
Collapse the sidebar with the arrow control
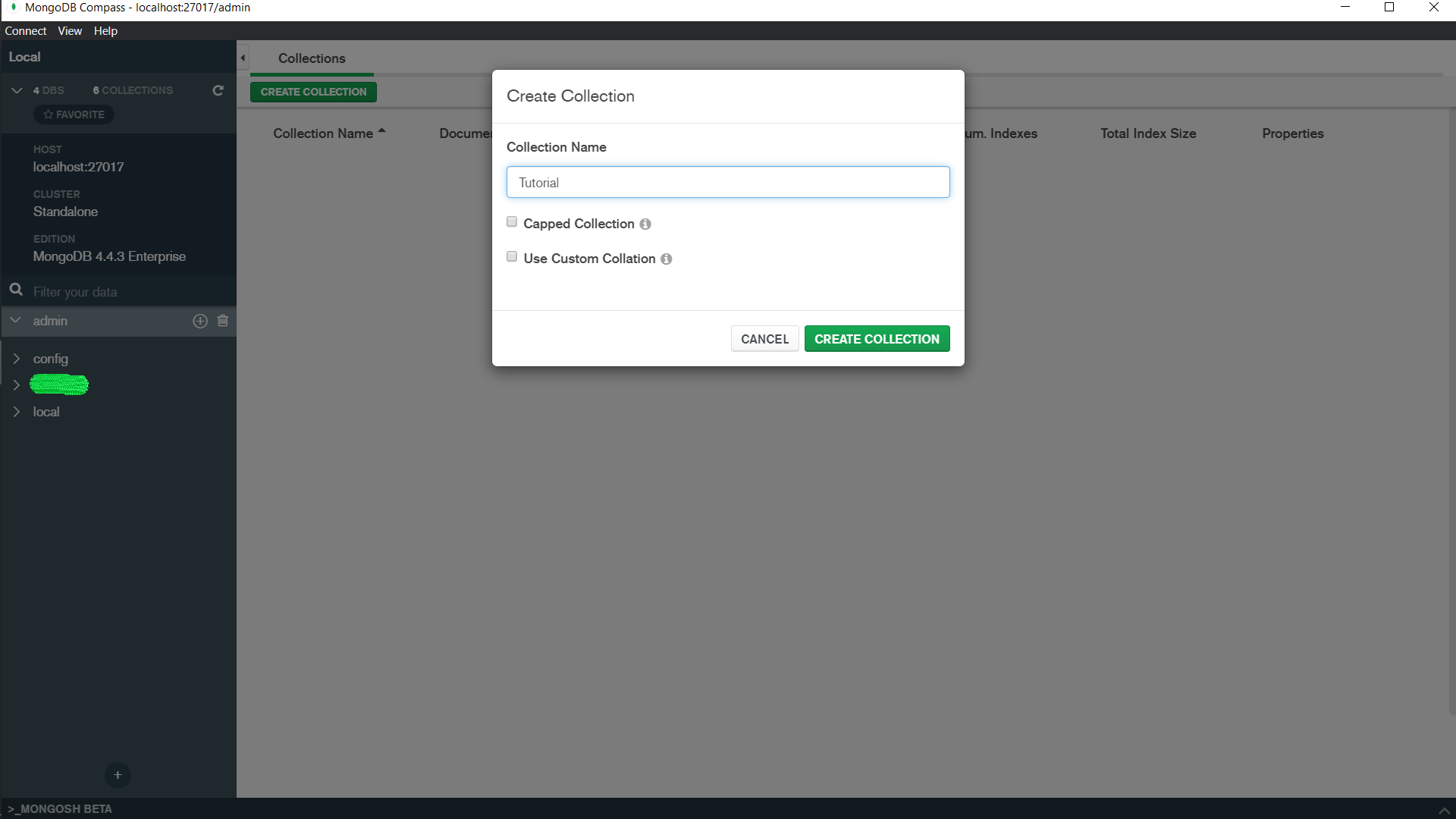coord(243,57)
